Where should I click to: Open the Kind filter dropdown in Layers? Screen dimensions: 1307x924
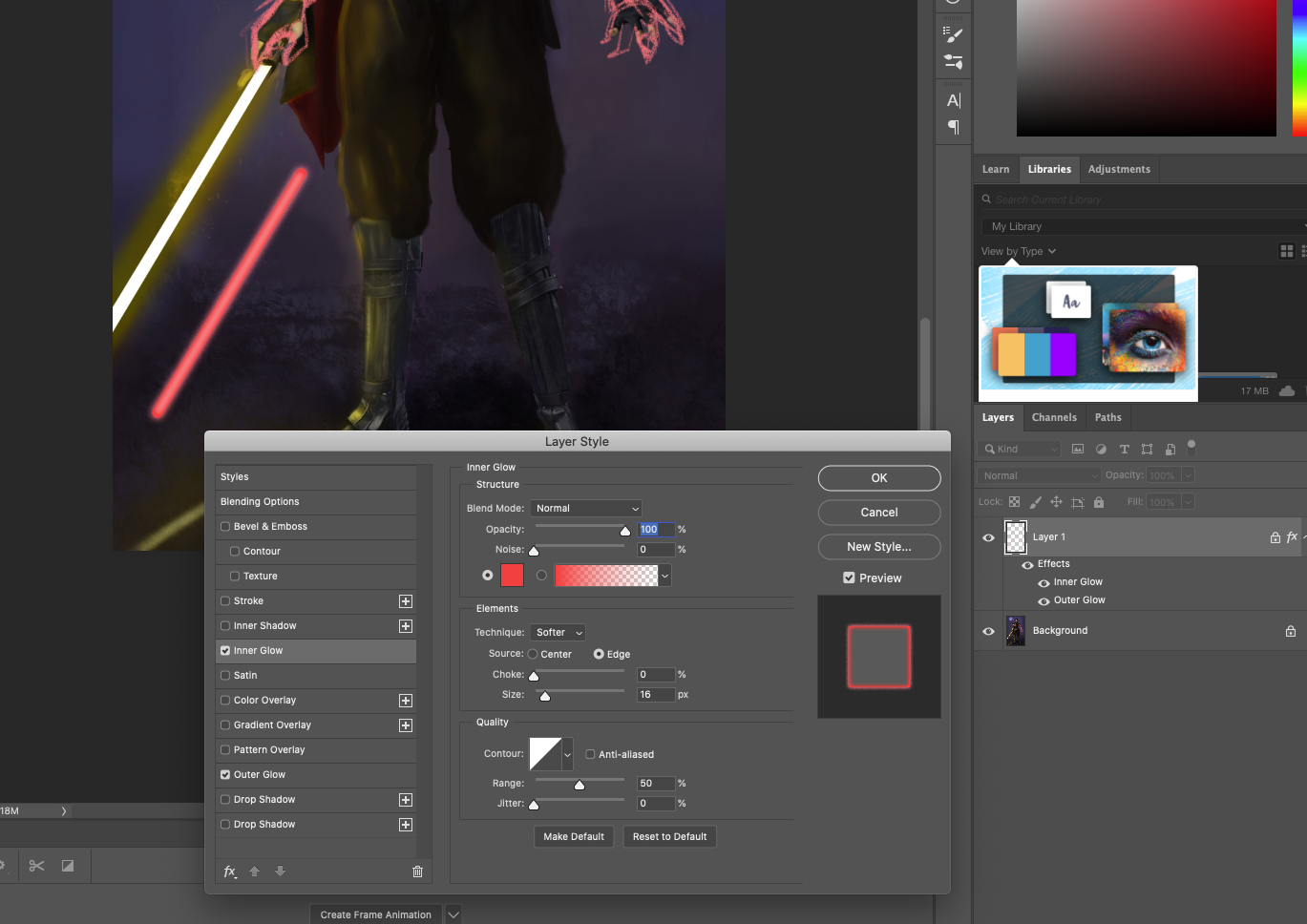(1020, 449)
